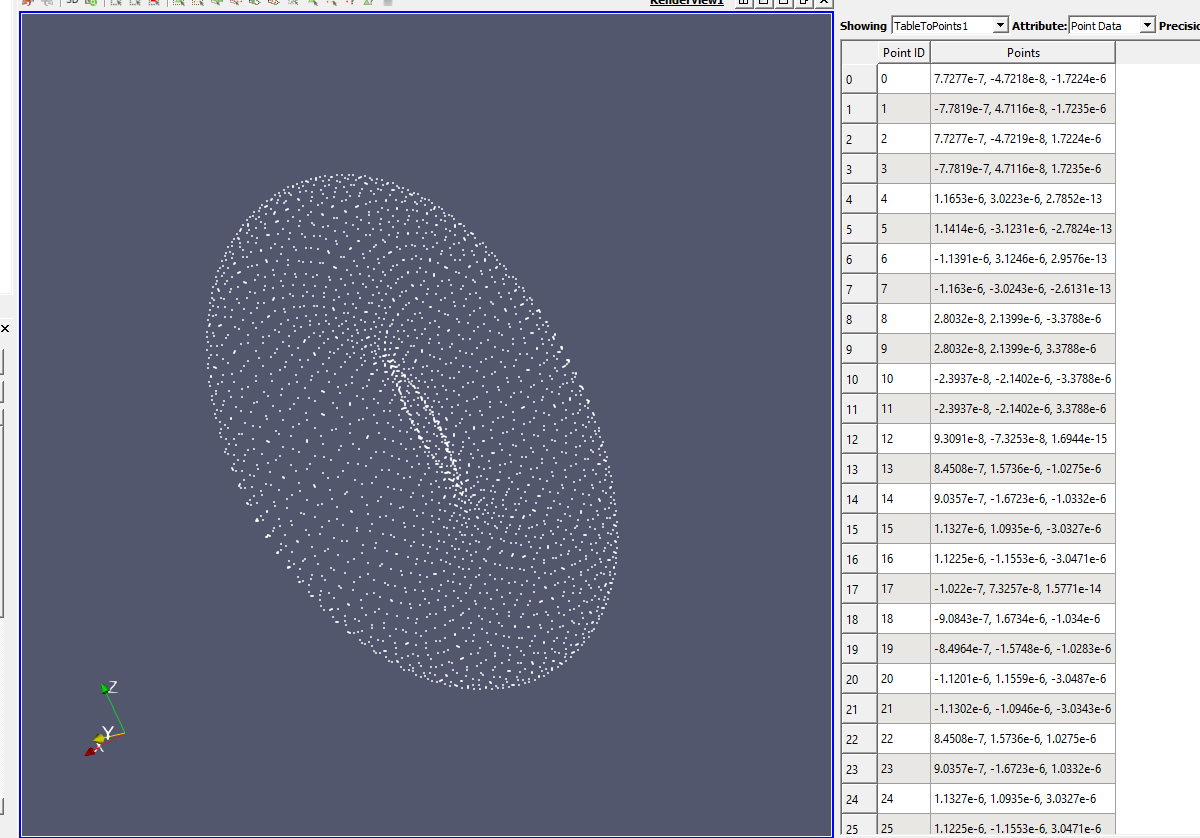Click the green Z axis arrow
Screen dimensions: 1200x838
[105, 689]
